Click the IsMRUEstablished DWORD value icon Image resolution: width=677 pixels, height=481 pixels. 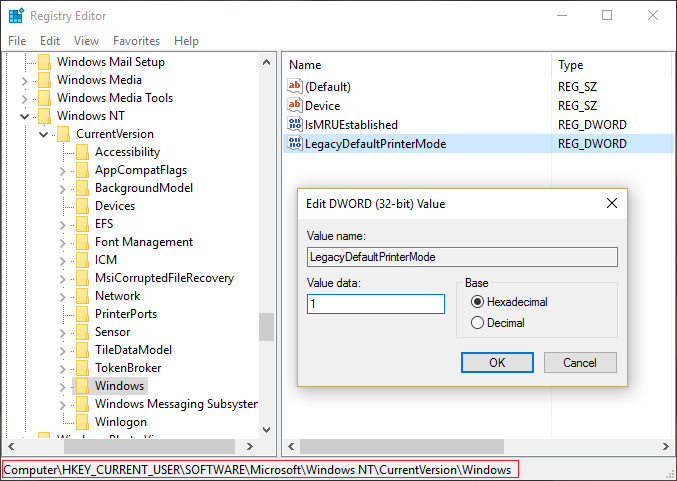pos(295,125)
